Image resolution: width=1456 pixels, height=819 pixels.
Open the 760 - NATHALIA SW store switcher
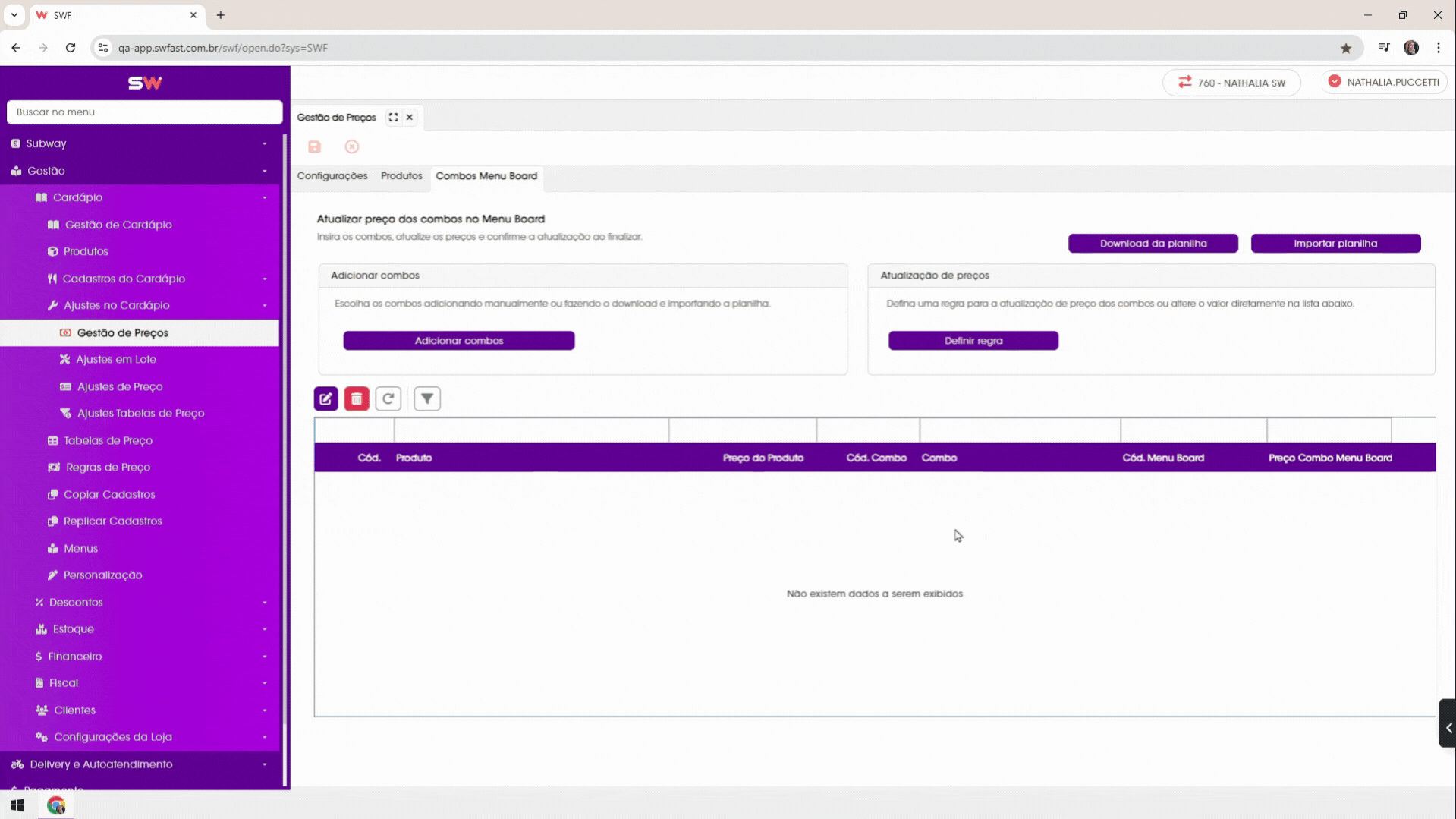tap(1231, 83)
